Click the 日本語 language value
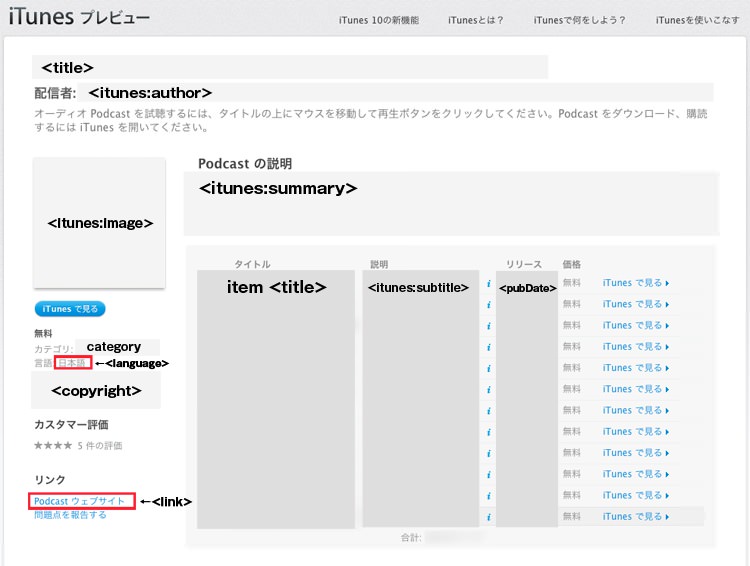Image resolution: width=750 pixels, height=566 pixels. point(72,363)
